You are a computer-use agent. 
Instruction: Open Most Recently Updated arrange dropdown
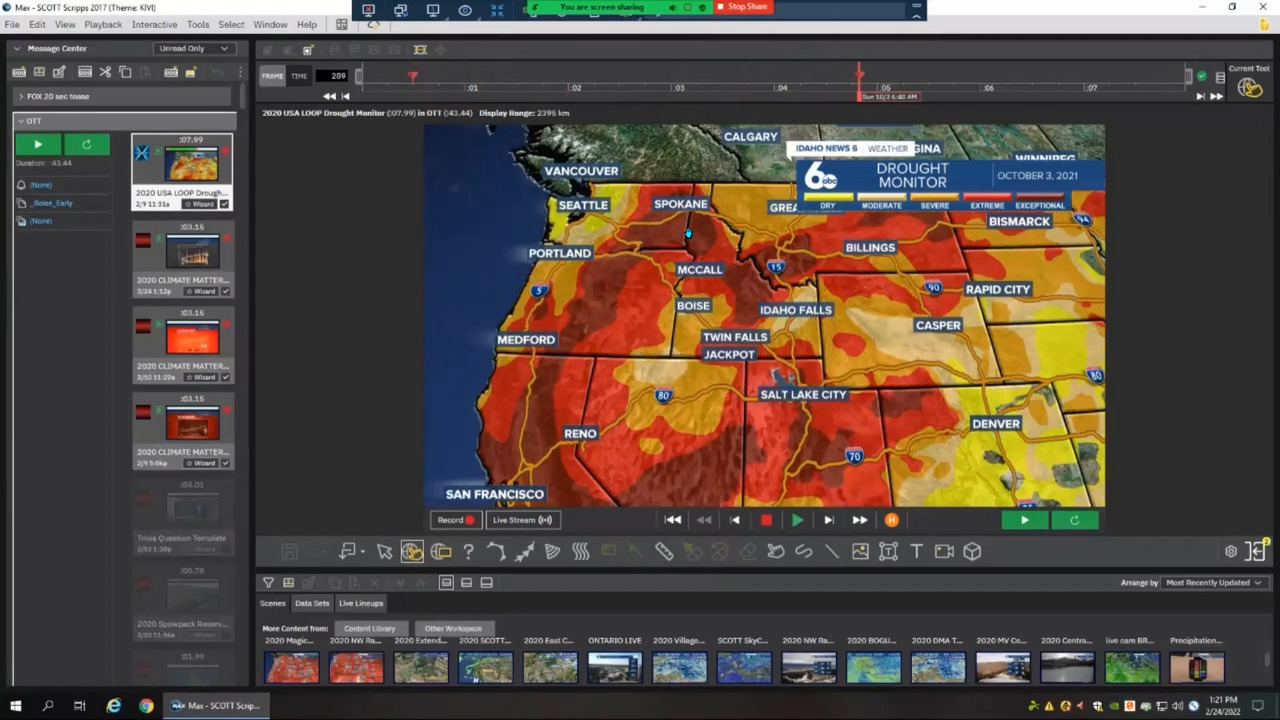click(x=1213, y=582)
